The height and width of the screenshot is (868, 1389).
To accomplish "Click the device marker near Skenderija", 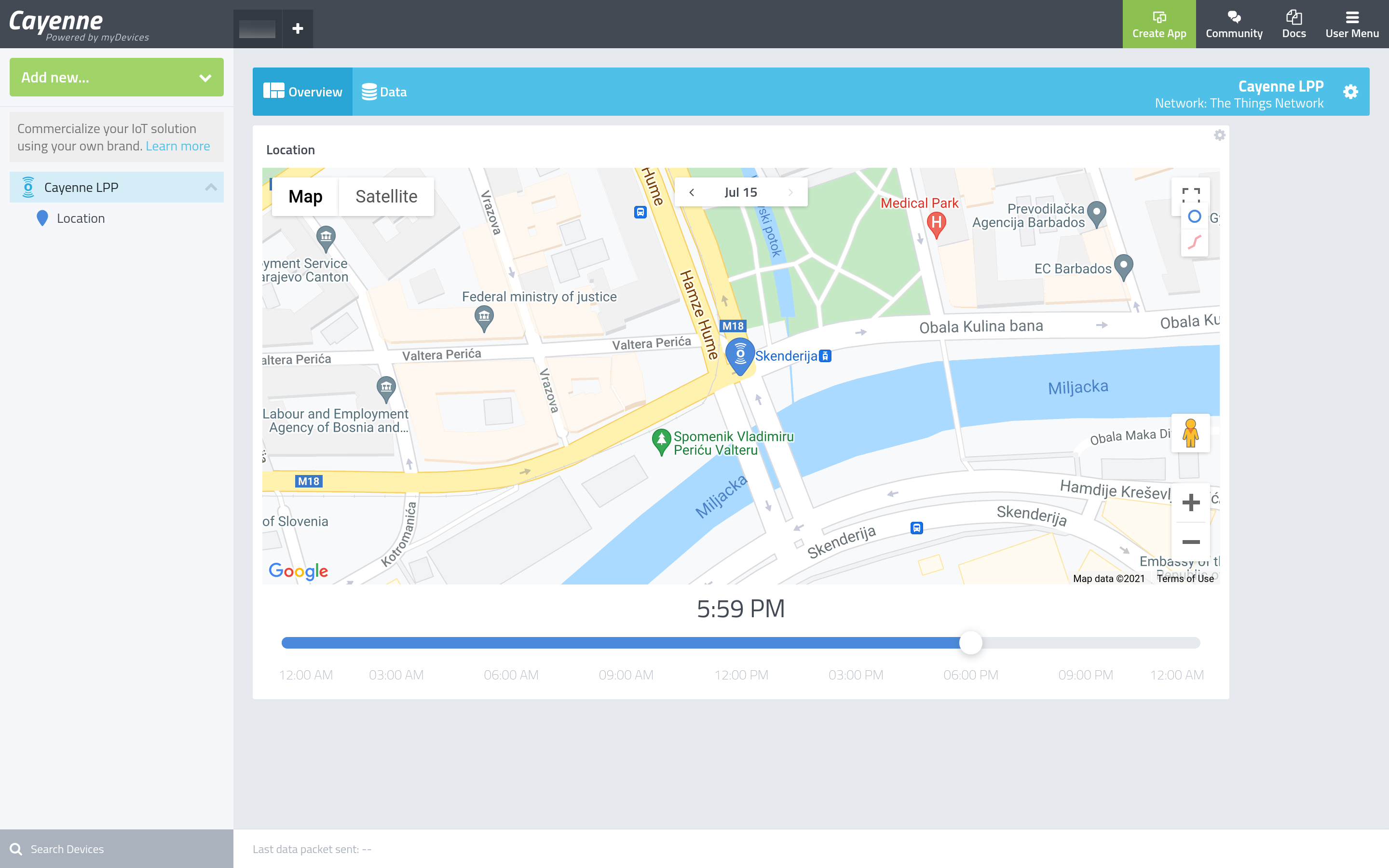I will click(x=740, y=355).
